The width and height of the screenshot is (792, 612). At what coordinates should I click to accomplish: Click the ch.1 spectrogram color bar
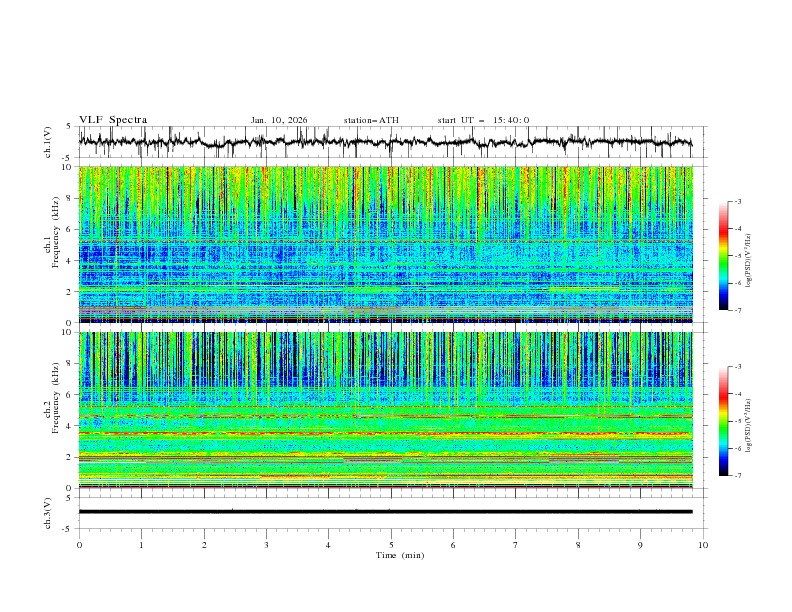(724, 256)
